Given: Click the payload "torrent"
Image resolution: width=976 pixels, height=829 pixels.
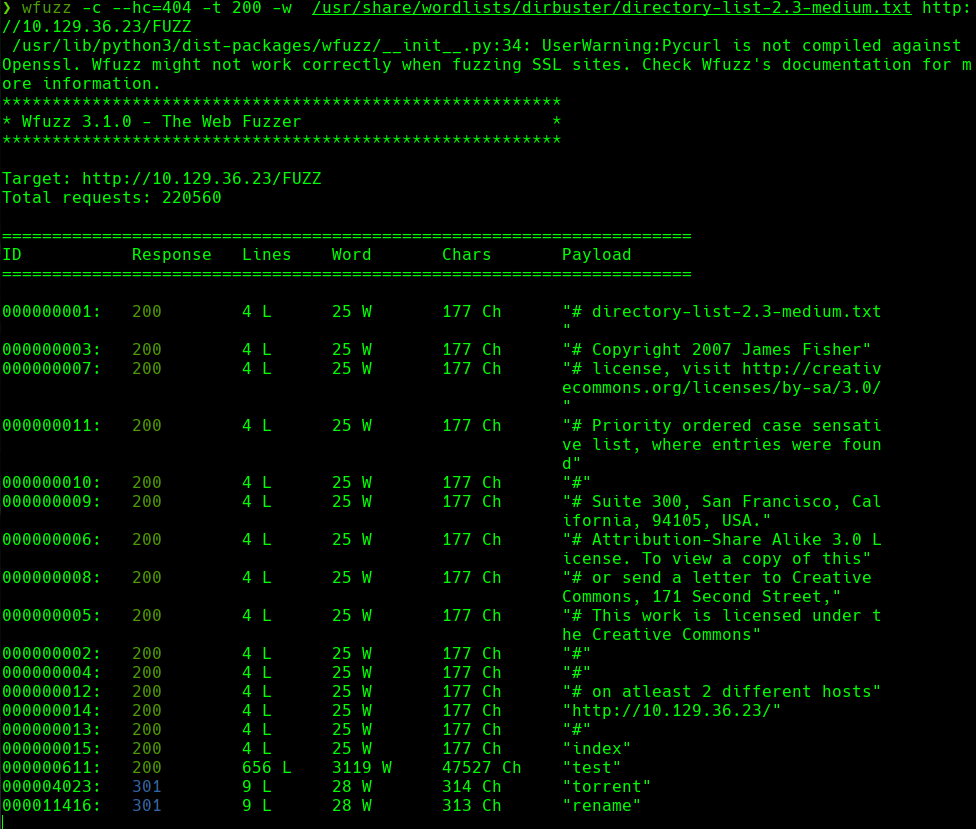Looking at the screenshot, I should (x=606, y=787).
